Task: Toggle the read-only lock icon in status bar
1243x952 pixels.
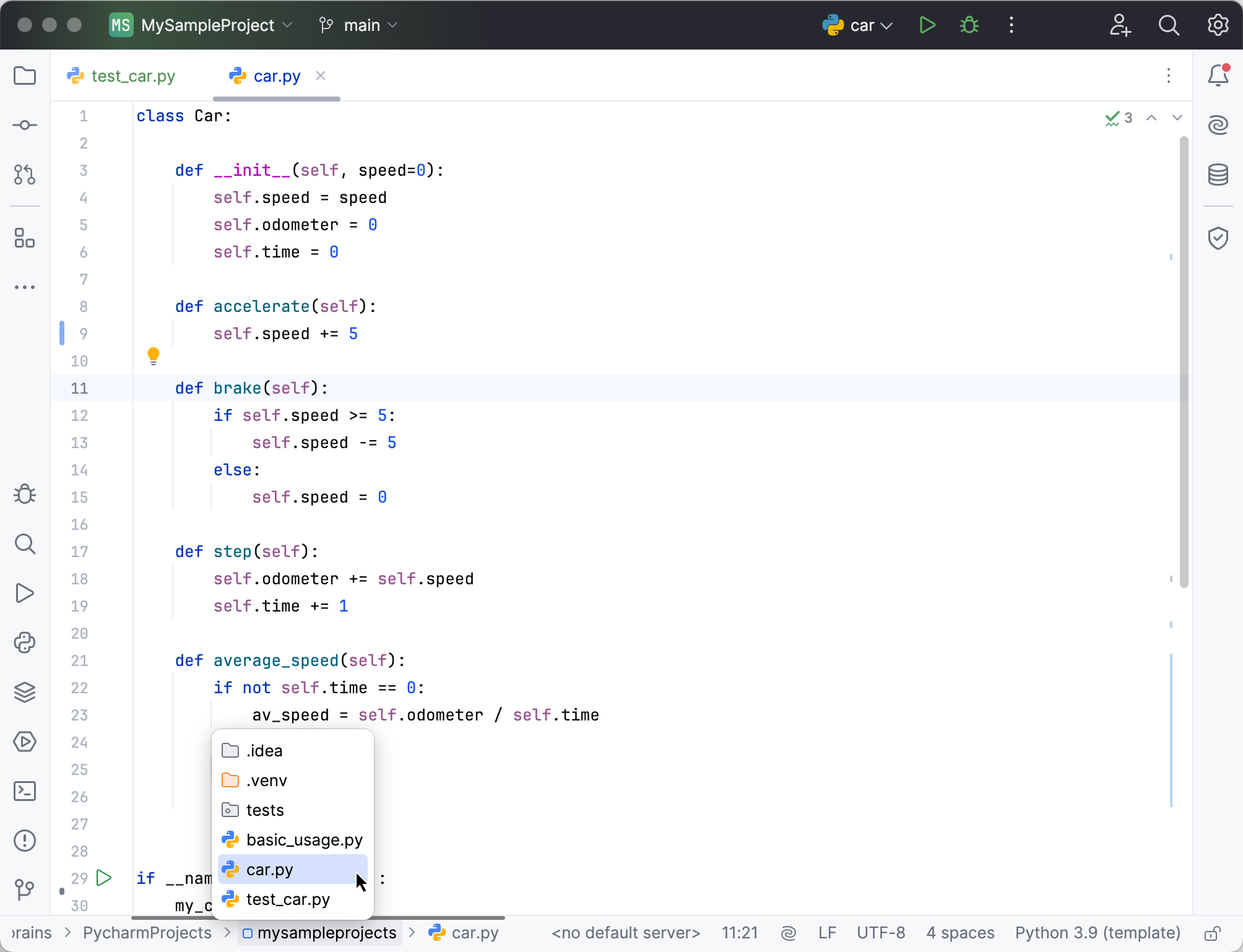Action: coord(1212,933)
